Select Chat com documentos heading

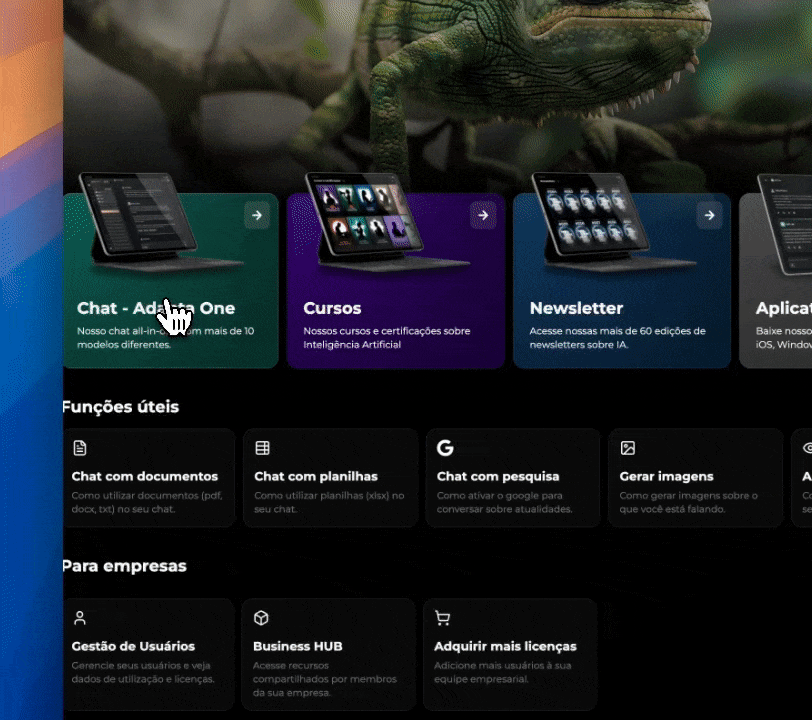[x=144, y=476]
